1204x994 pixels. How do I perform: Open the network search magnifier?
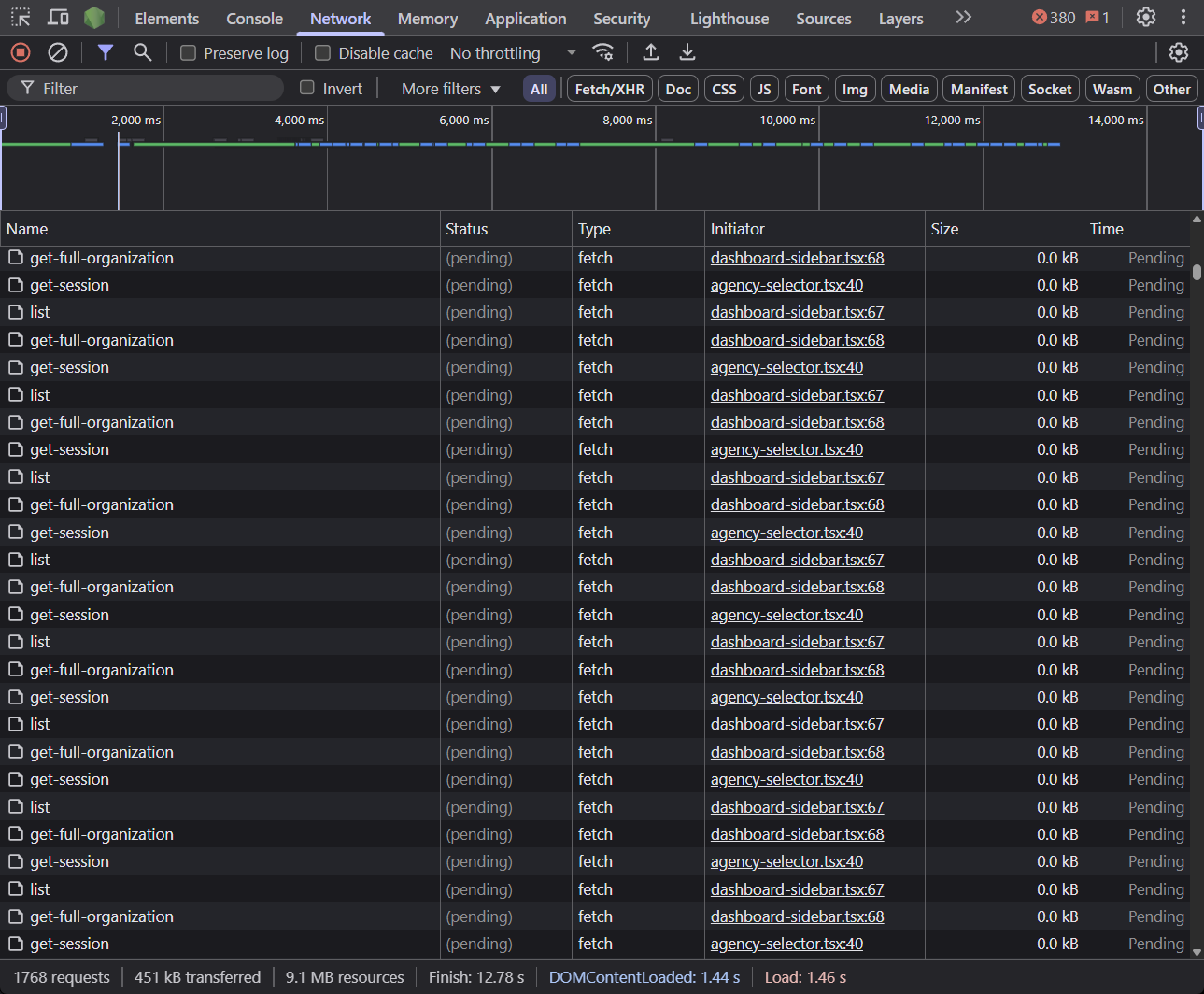coord(142,52)
